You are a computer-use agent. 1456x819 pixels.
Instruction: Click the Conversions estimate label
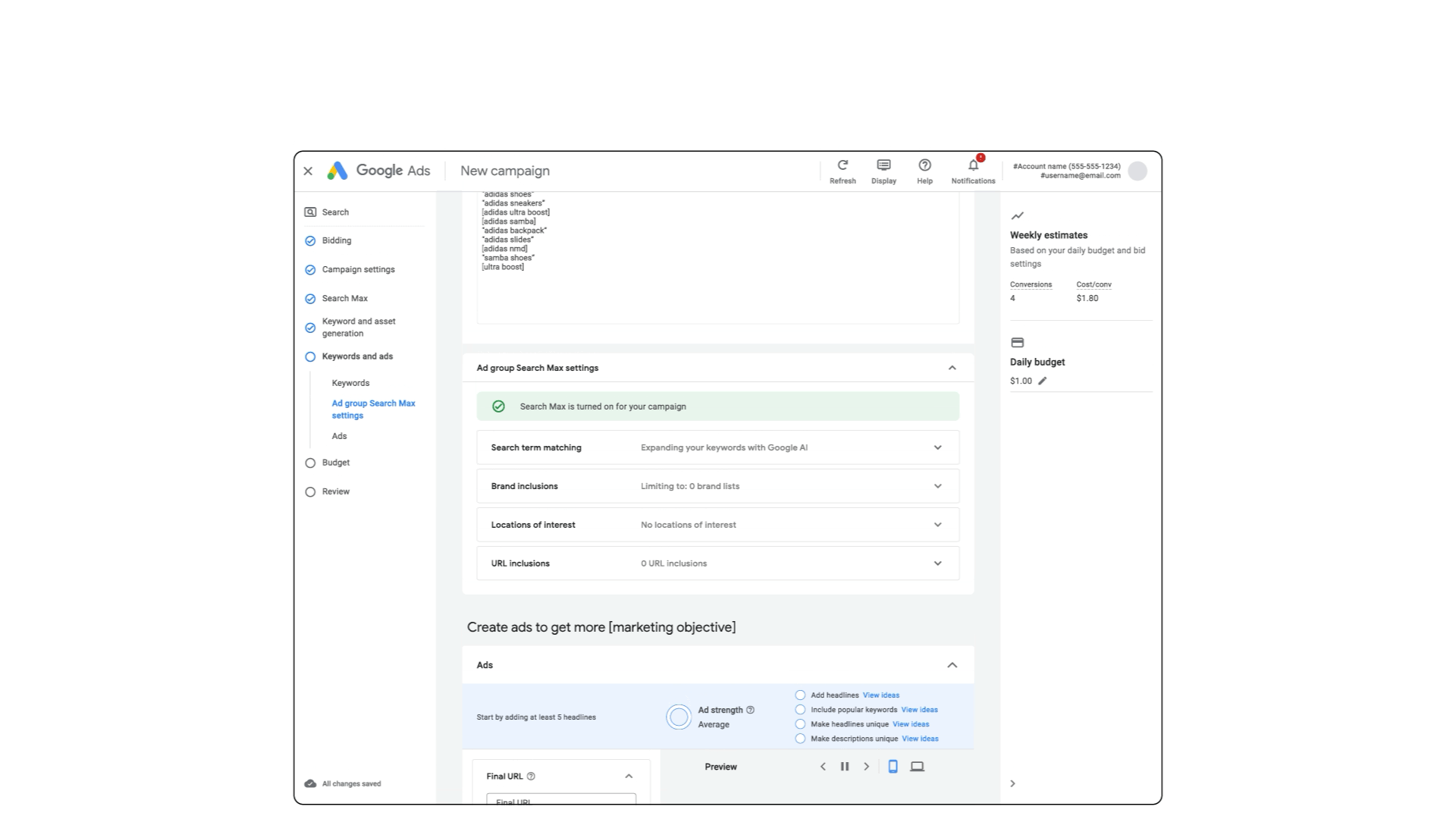pos(1031,284)
